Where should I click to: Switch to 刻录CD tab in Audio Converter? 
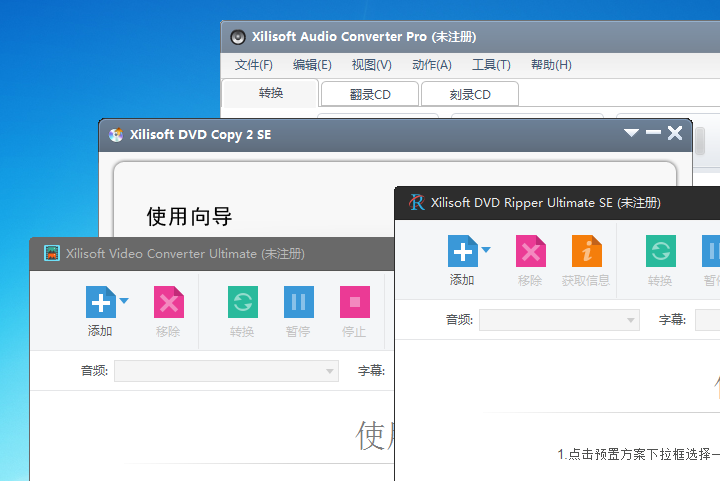[x=470, y=94]
